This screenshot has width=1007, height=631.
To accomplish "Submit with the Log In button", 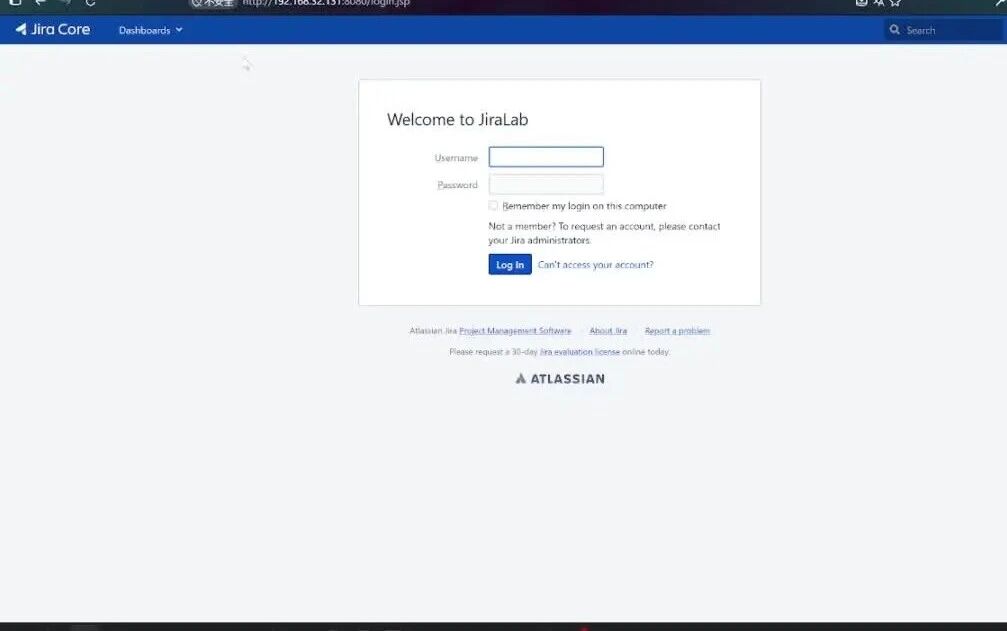I will coord(510,264).
